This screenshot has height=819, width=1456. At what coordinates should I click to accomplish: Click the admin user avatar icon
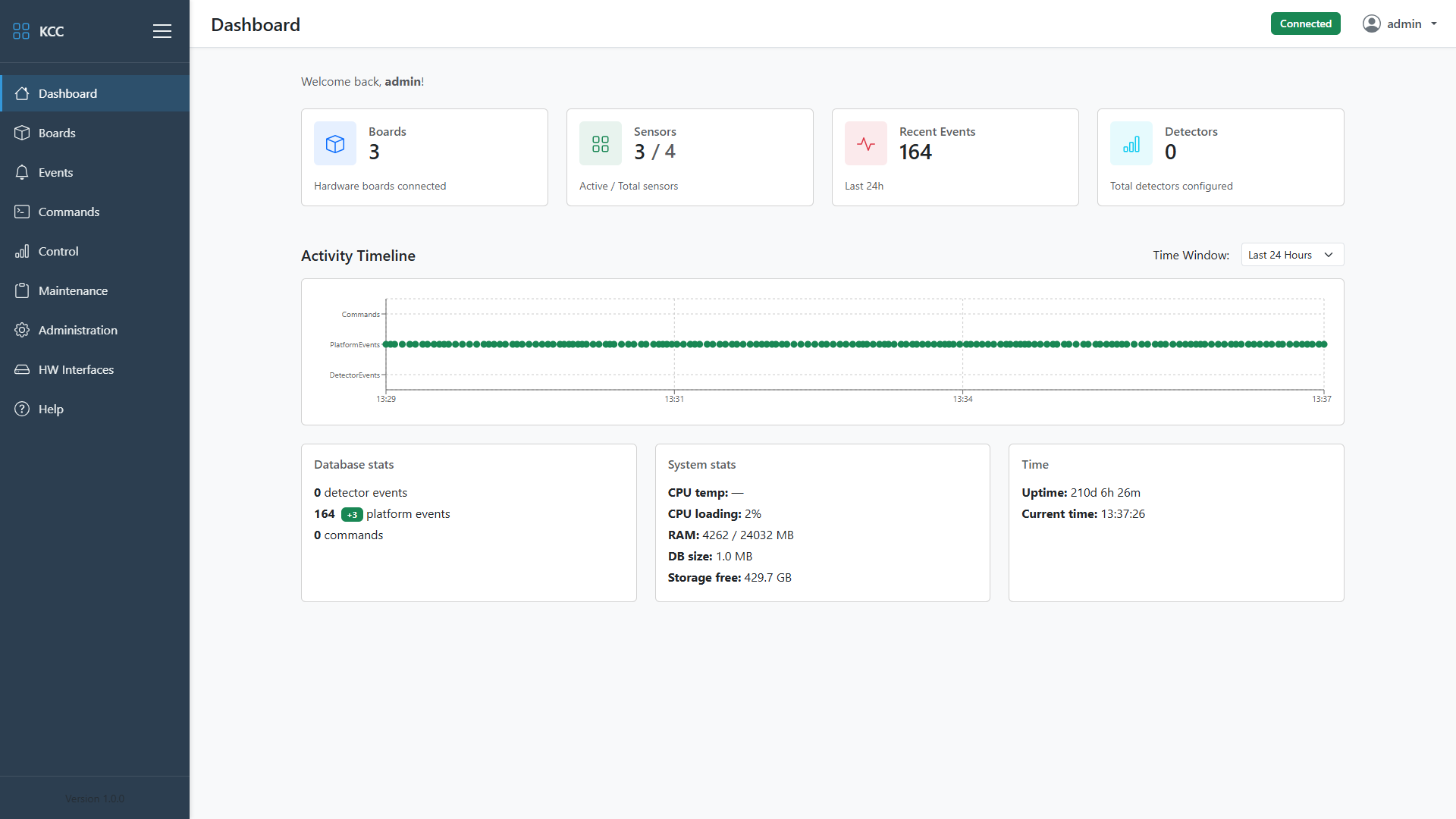point(1371,24)
